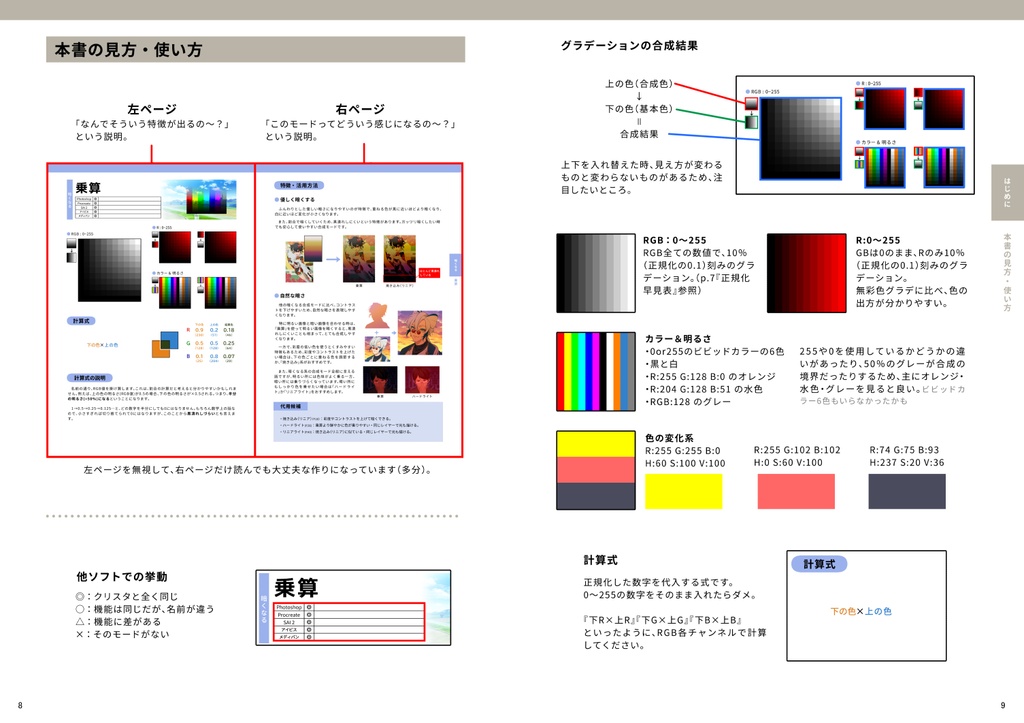Open the gradient result diagram box
1024x723 pixels.
coord(855,135)
